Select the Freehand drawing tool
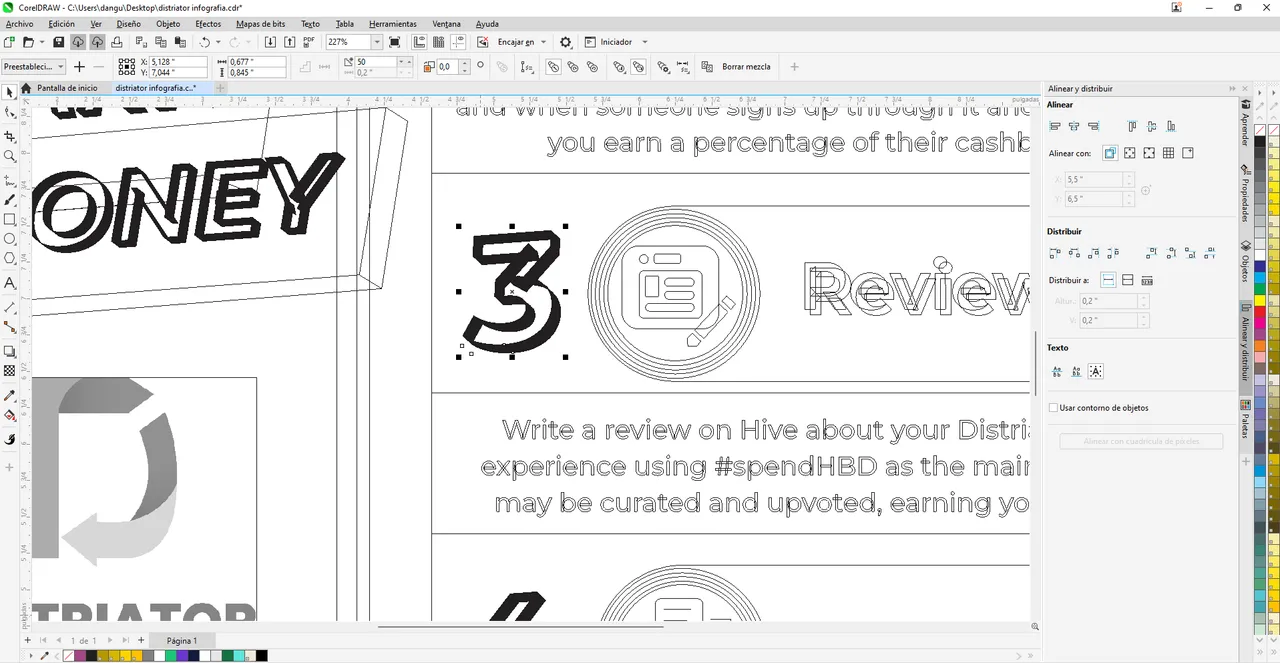 pyautogui.click(x=10, y=181)
